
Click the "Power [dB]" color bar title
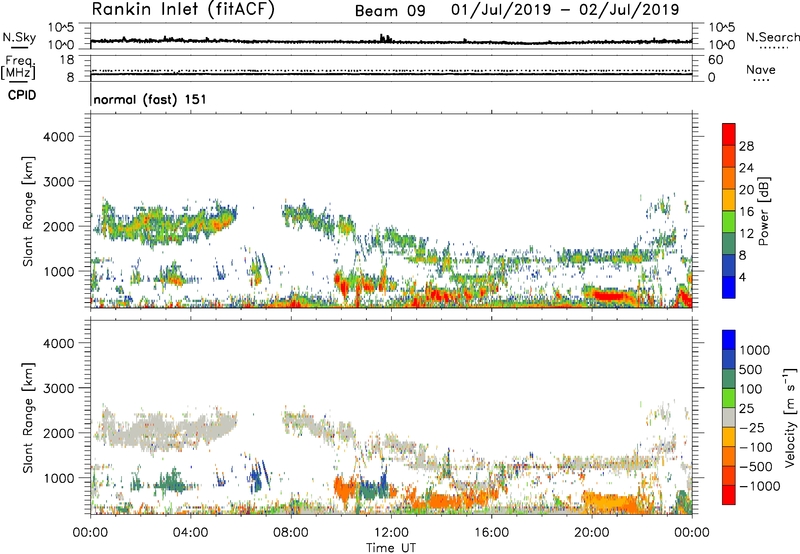click(x=763, y=211)
